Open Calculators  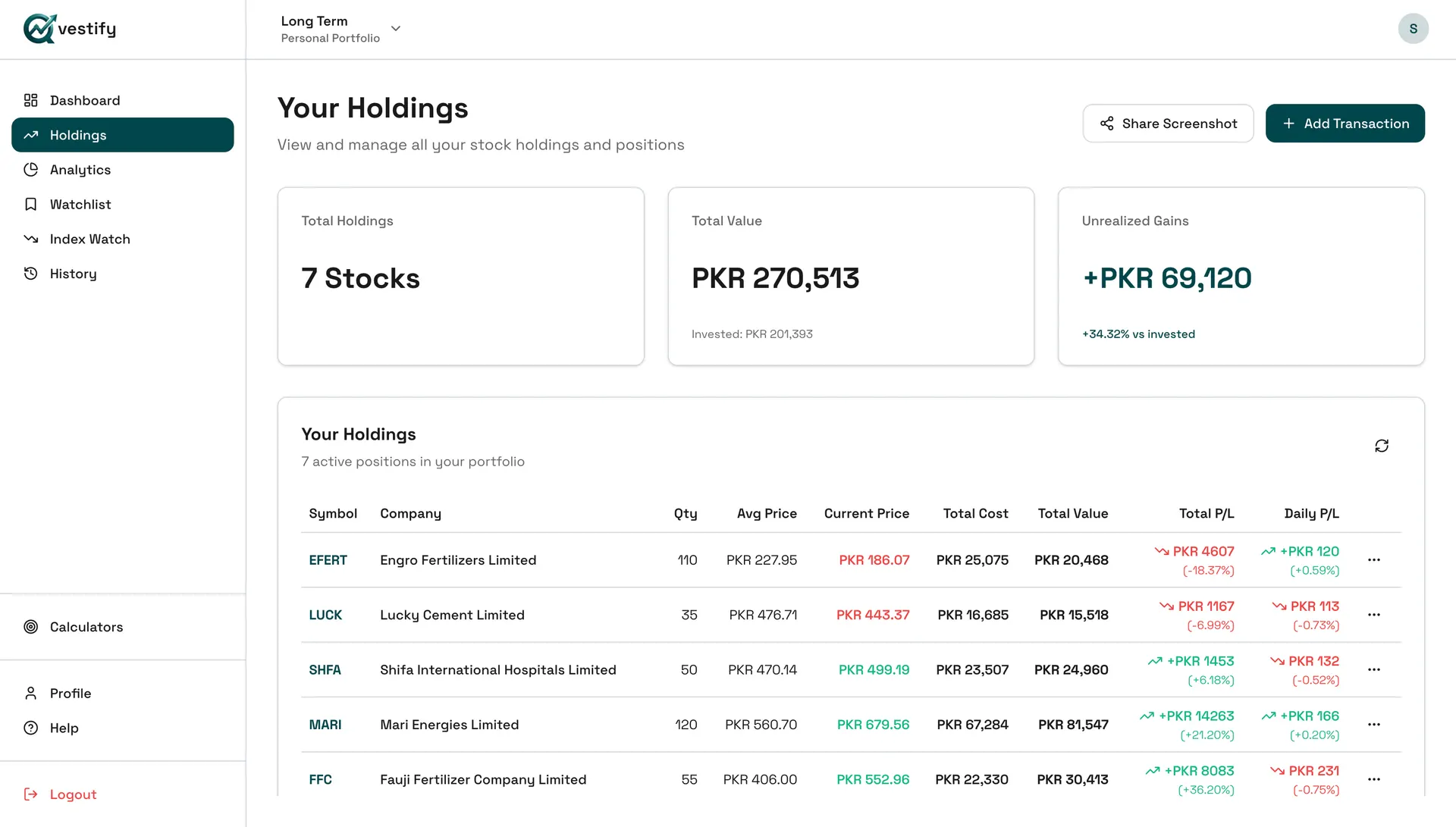[123, 627]
